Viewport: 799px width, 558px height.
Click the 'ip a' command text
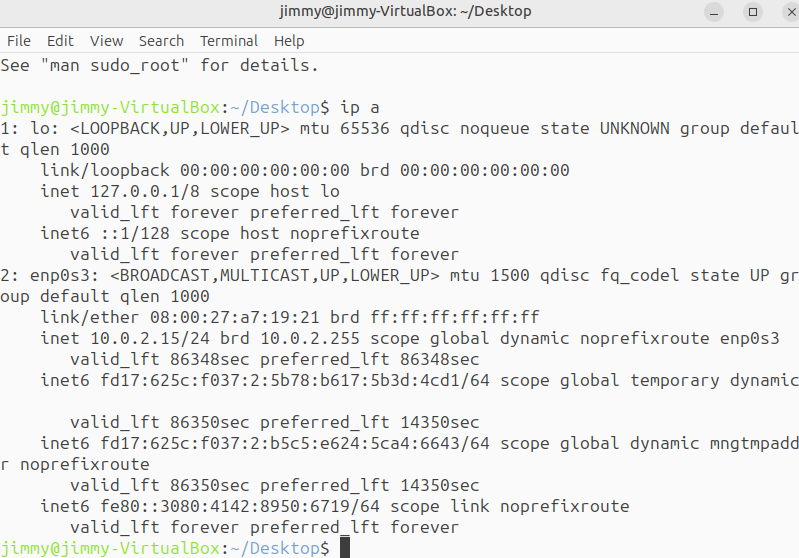tap(360, 108)
